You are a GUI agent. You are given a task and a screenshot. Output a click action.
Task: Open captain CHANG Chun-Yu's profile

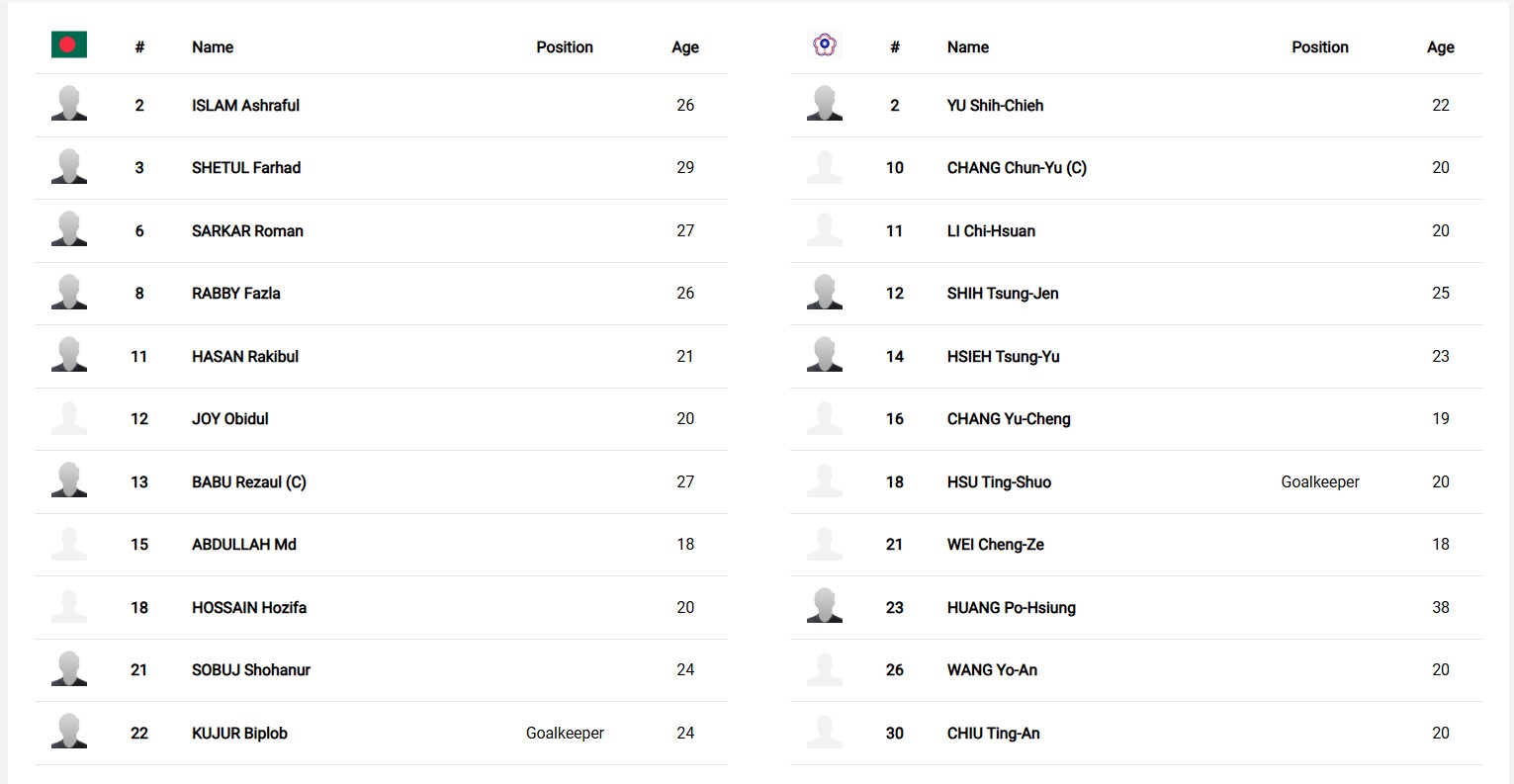[x=1017, y=168]
